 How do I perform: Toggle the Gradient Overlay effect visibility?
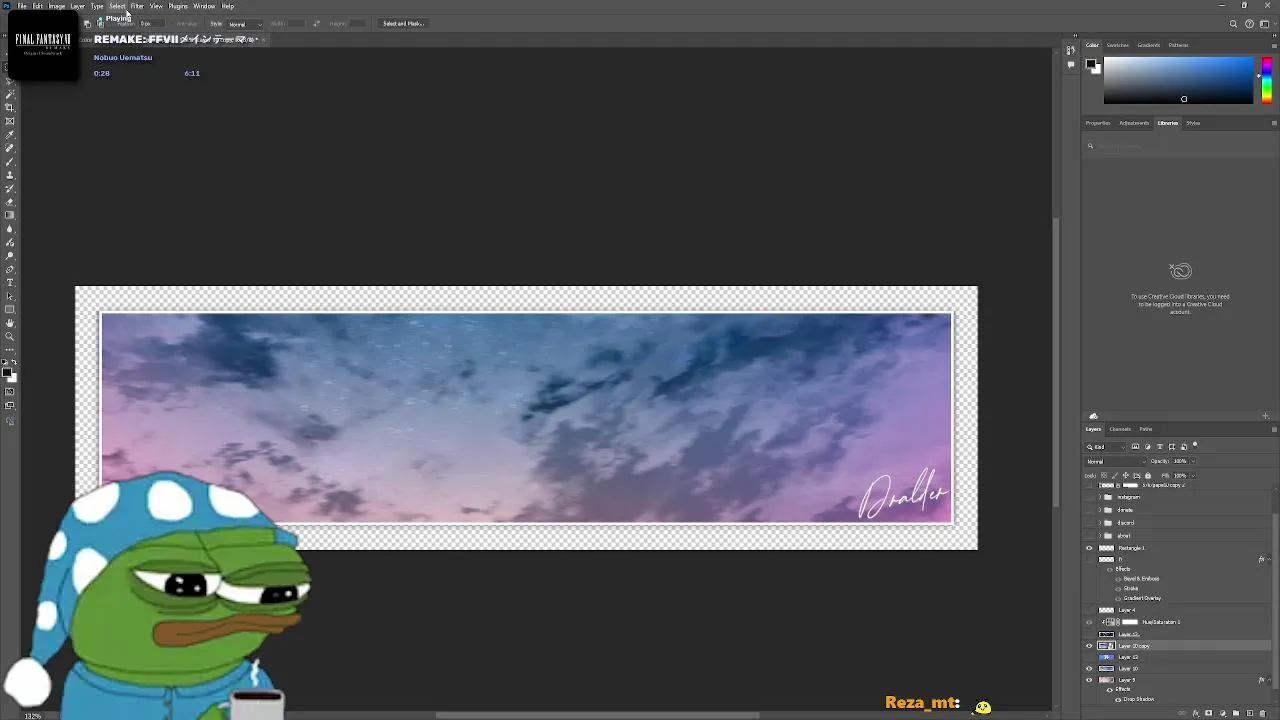[x=1118, y=598]
